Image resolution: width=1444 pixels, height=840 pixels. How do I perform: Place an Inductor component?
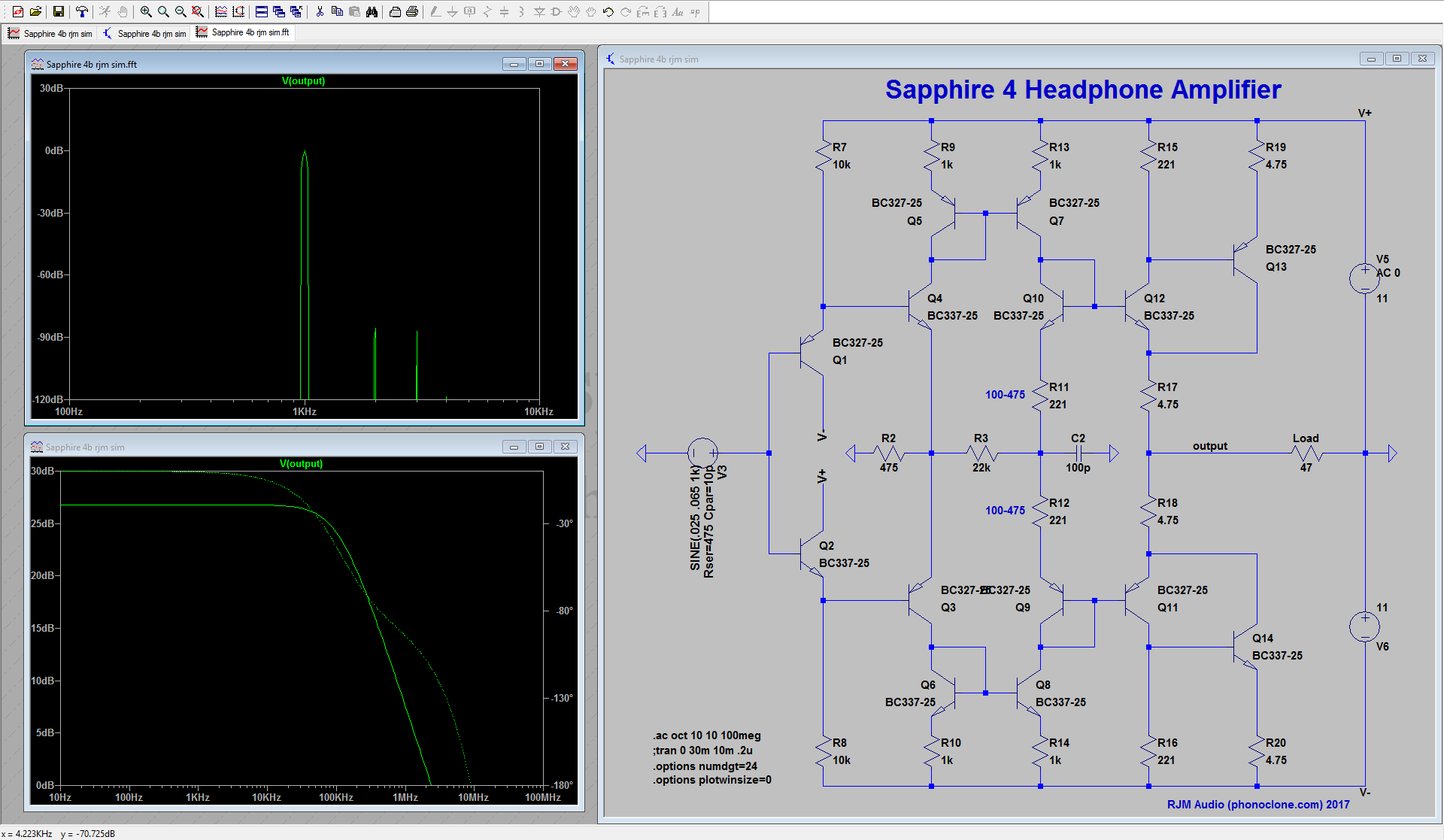[x=521, y=11]
